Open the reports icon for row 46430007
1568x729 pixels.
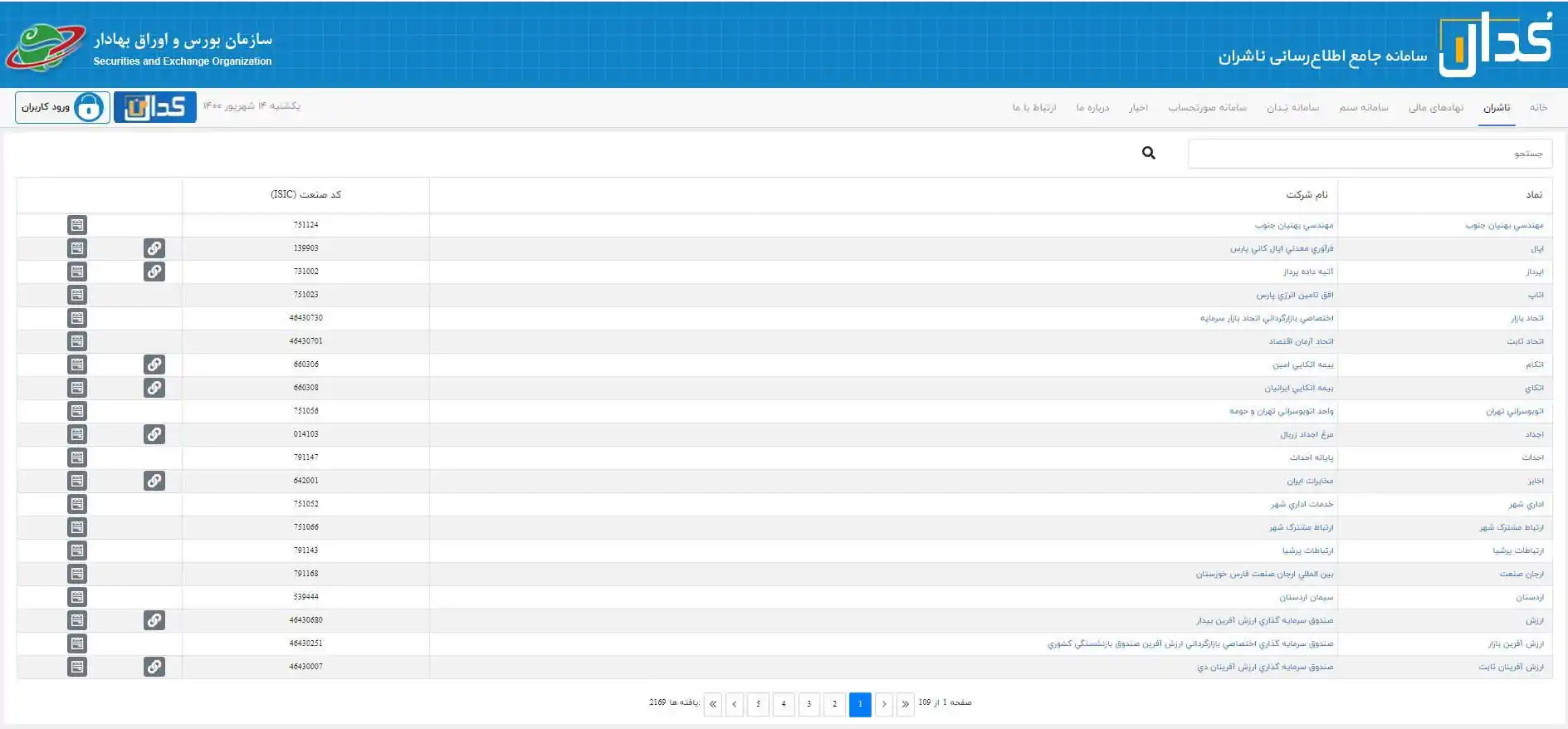coord(77,667)
